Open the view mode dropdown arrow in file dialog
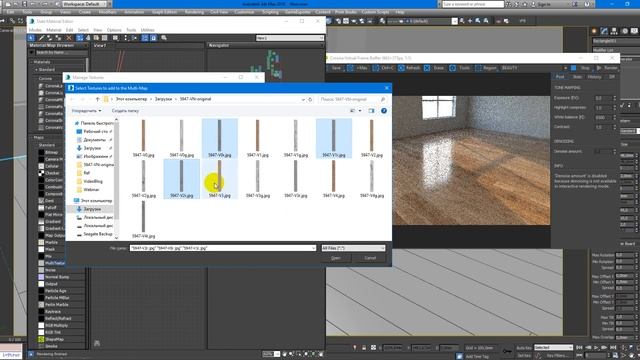The image size is (640, 360). click(x=360, y=111)
